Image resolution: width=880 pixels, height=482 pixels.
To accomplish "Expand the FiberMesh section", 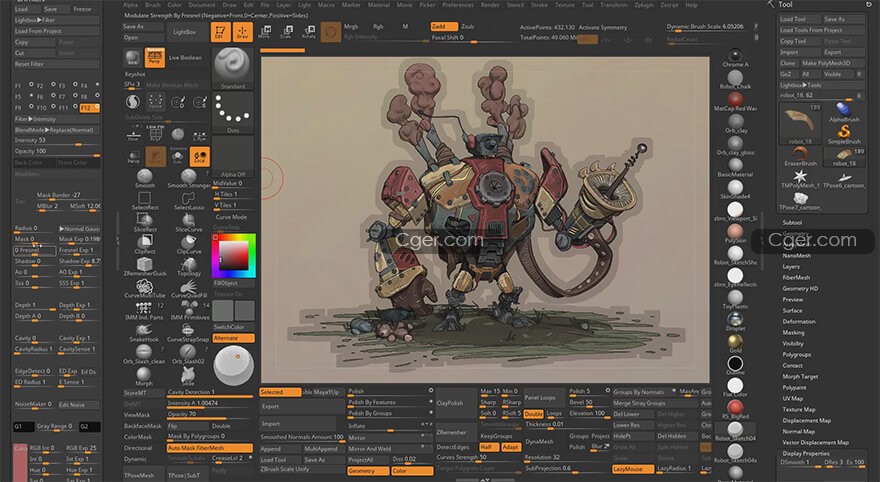I will click(x=796, y=278).
